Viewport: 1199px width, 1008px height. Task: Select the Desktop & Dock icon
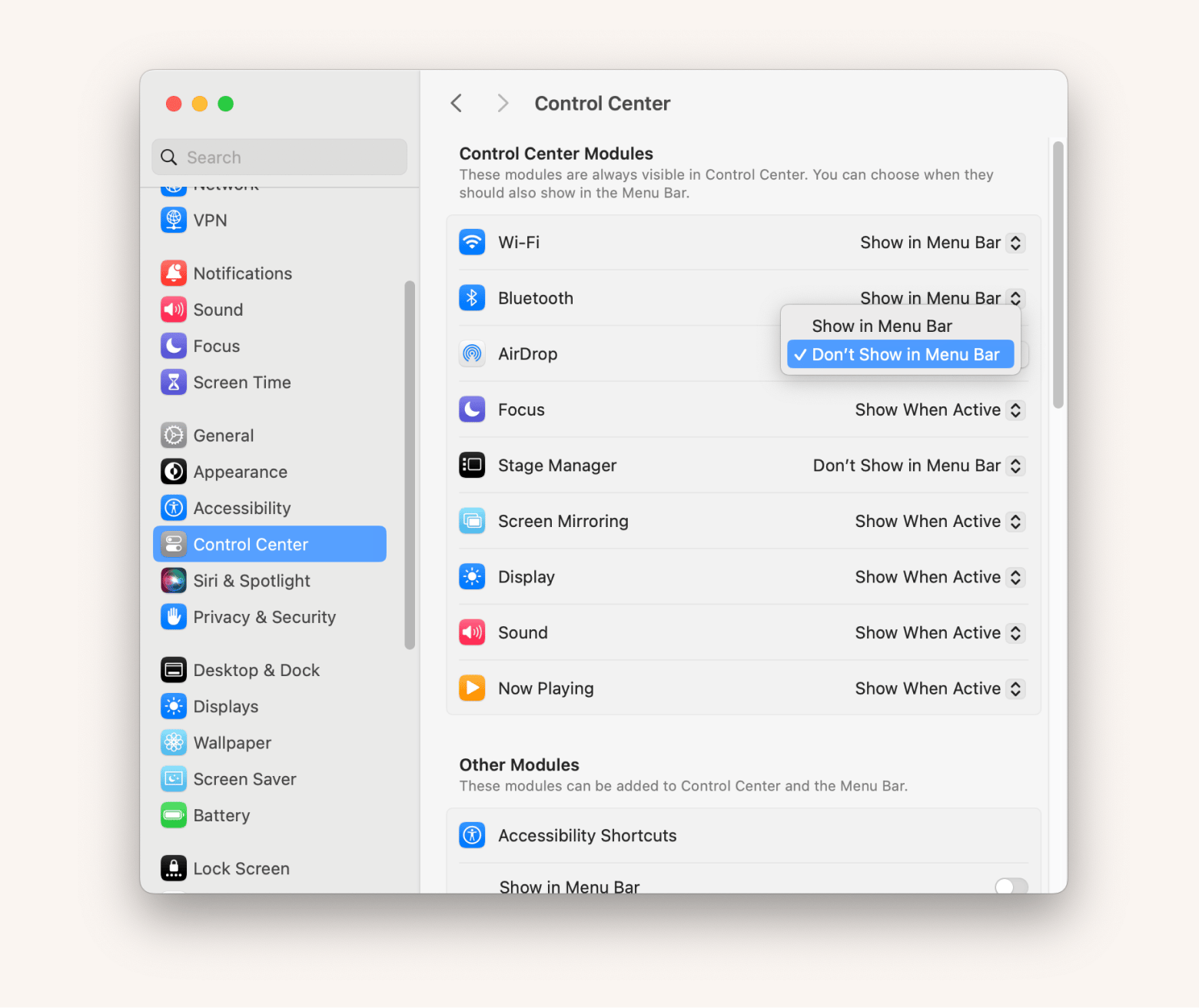point(174,670)
